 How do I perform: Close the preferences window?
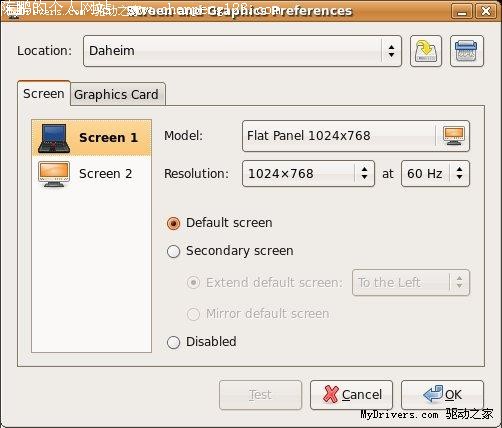[x=486, y=12]
